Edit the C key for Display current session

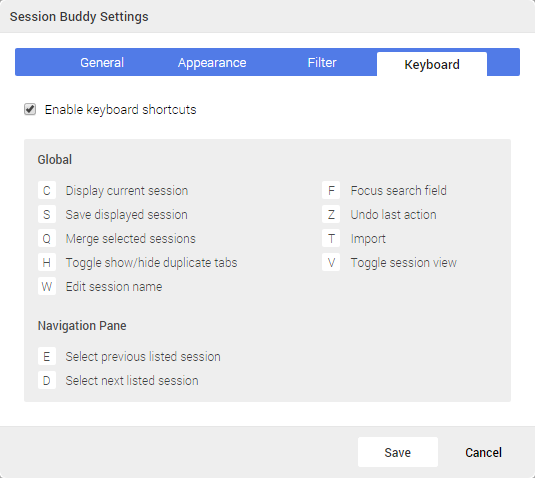[47, 190]
